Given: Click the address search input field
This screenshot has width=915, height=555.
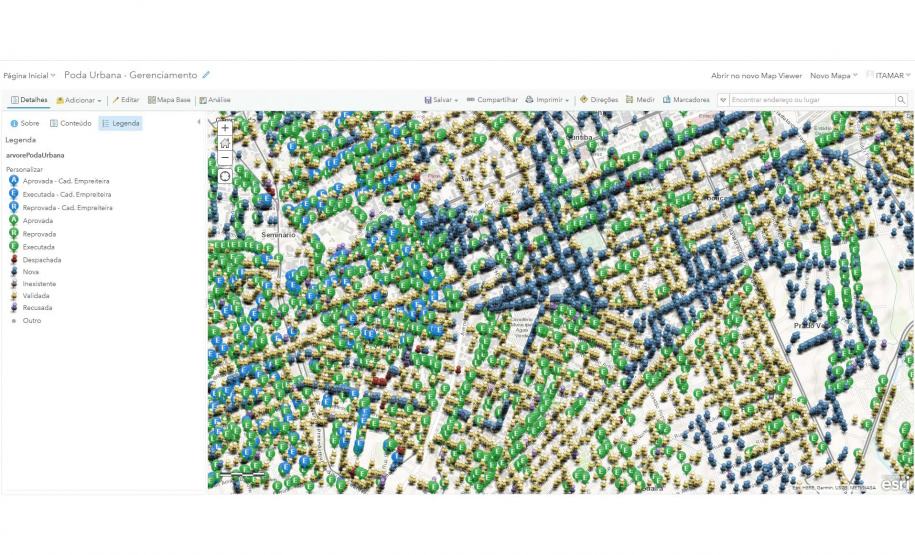Looking at the screenshot, I should coord(810,100).
